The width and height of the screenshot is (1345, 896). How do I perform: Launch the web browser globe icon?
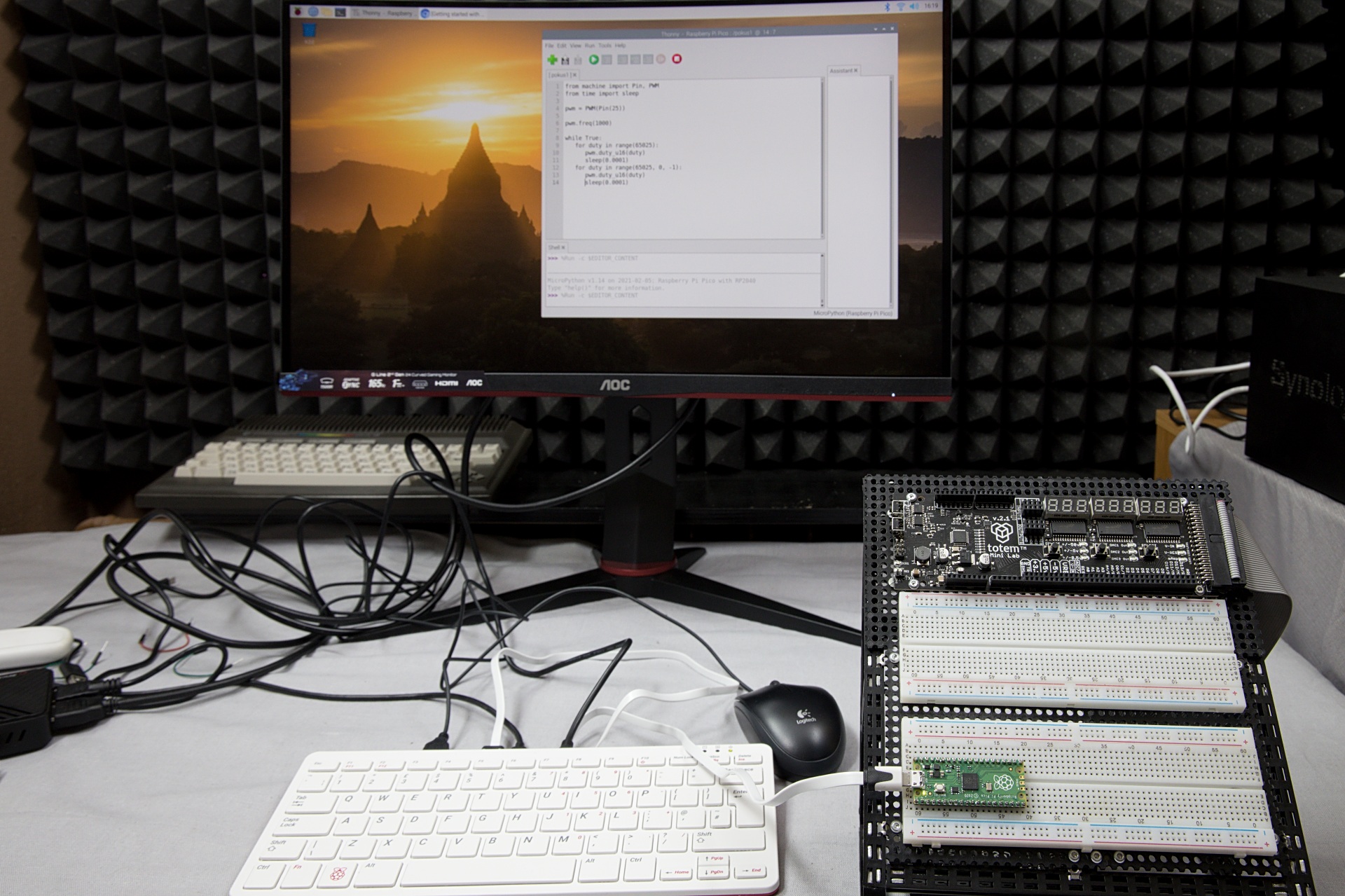click(313, 12)
